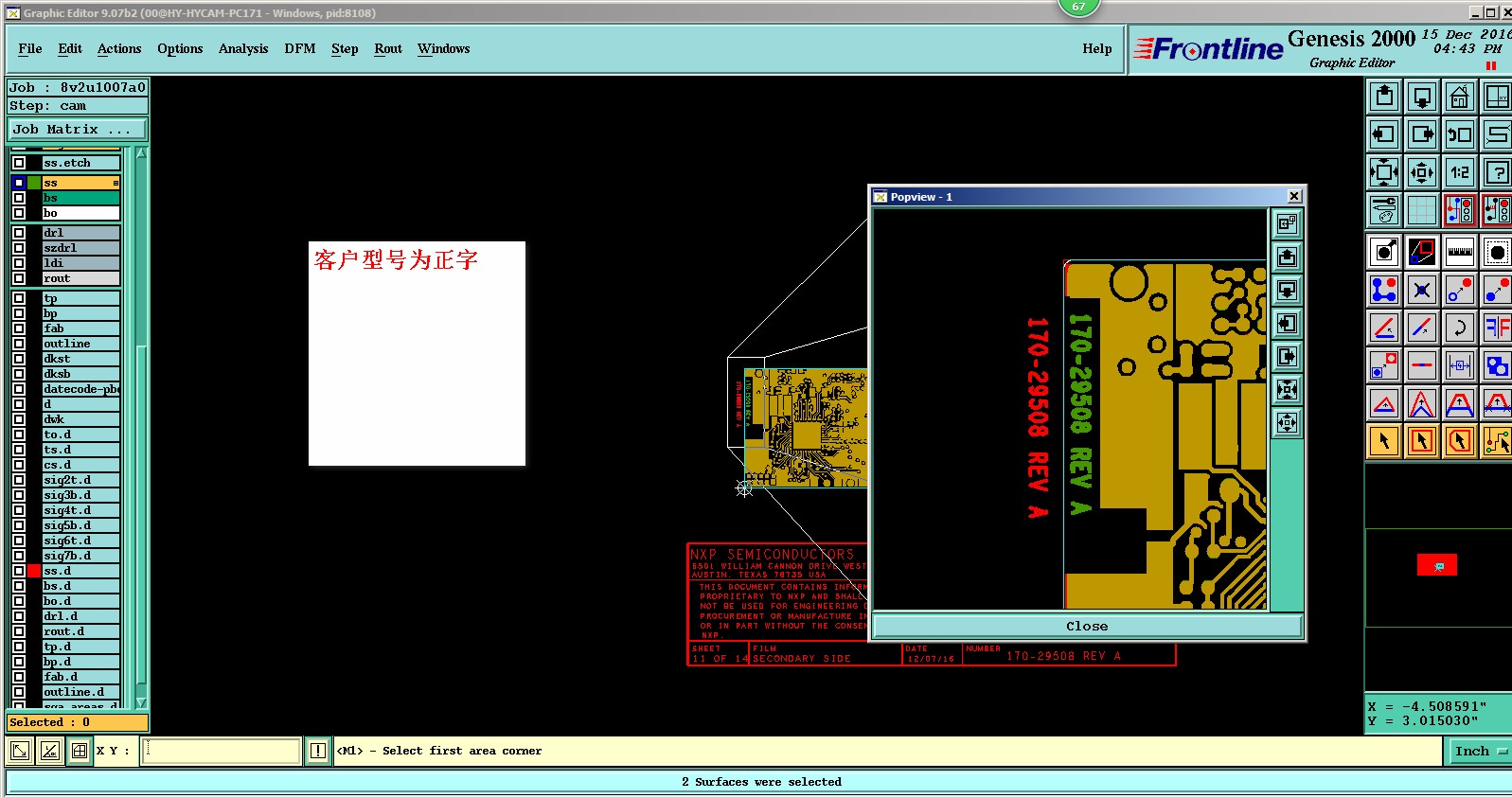This screenshot has width=1512, height=798.
Task: Open the File menu
Action: point(30,49)
